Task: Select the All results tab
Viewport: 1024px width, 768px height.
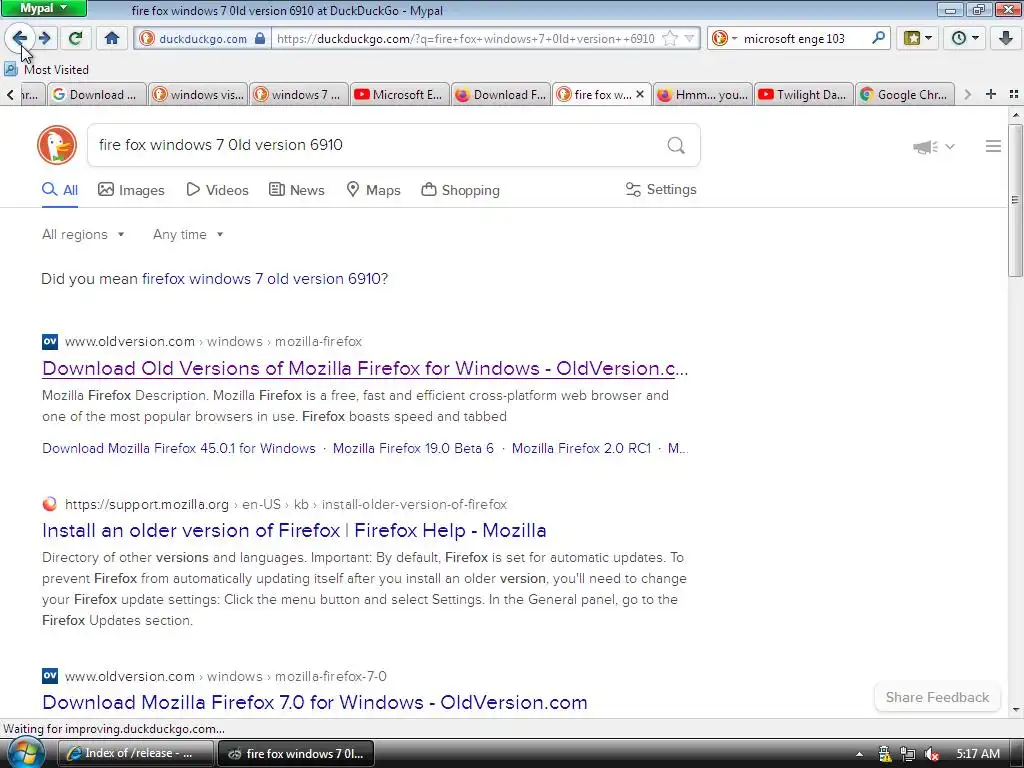Action: 59,190
